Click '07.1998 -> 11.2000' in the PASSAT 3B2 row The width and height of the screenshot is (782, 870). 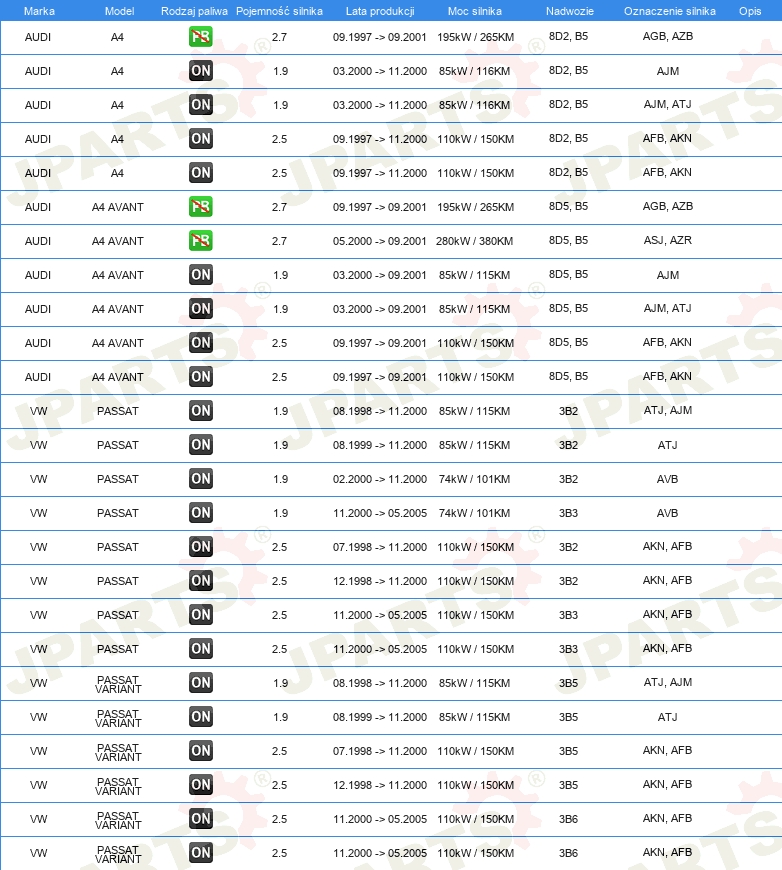[380, 548]
